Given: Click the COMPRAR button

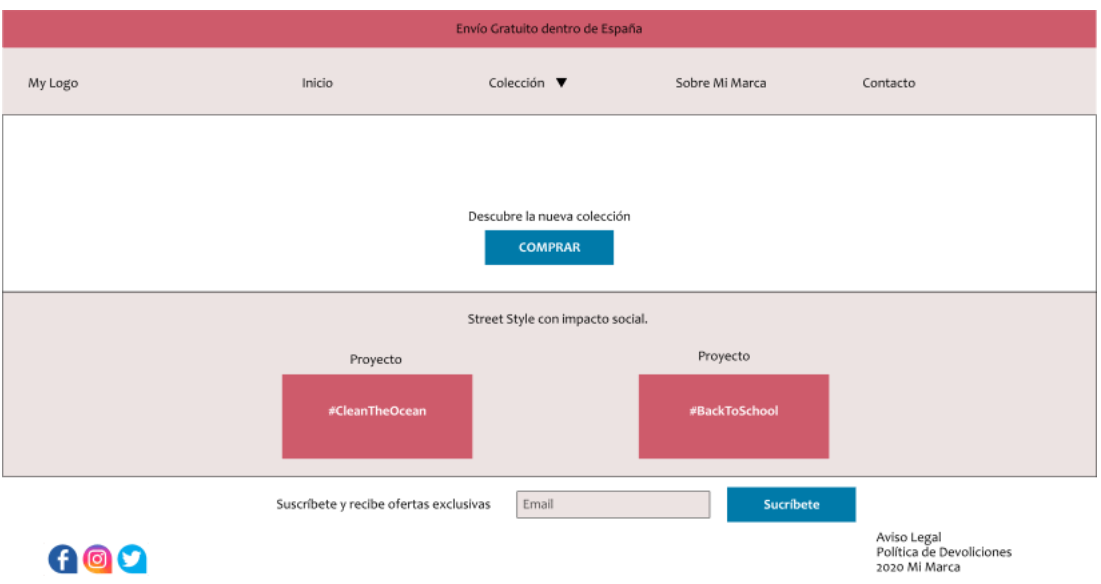Looking at the screenshot, I should pyautogui.click(x=549, y=247).
